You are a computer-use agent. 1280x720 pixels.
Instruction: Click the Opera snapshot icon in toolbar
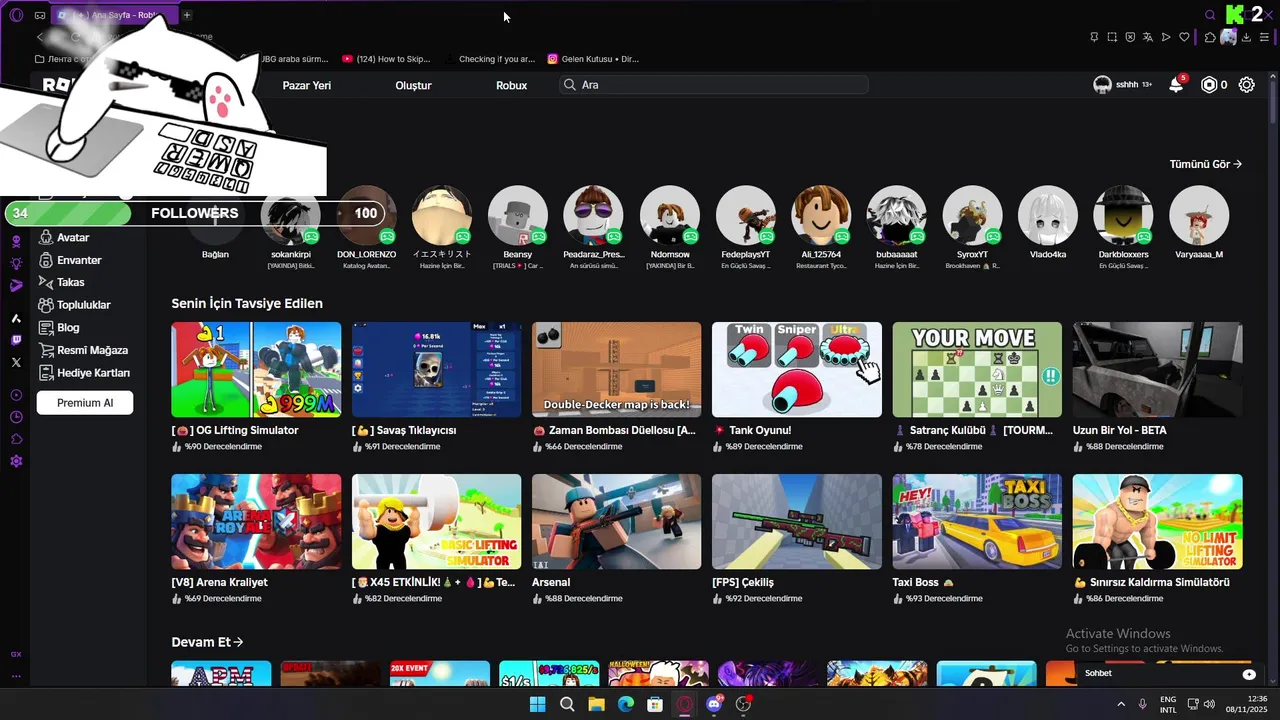tap(1112, 37)
